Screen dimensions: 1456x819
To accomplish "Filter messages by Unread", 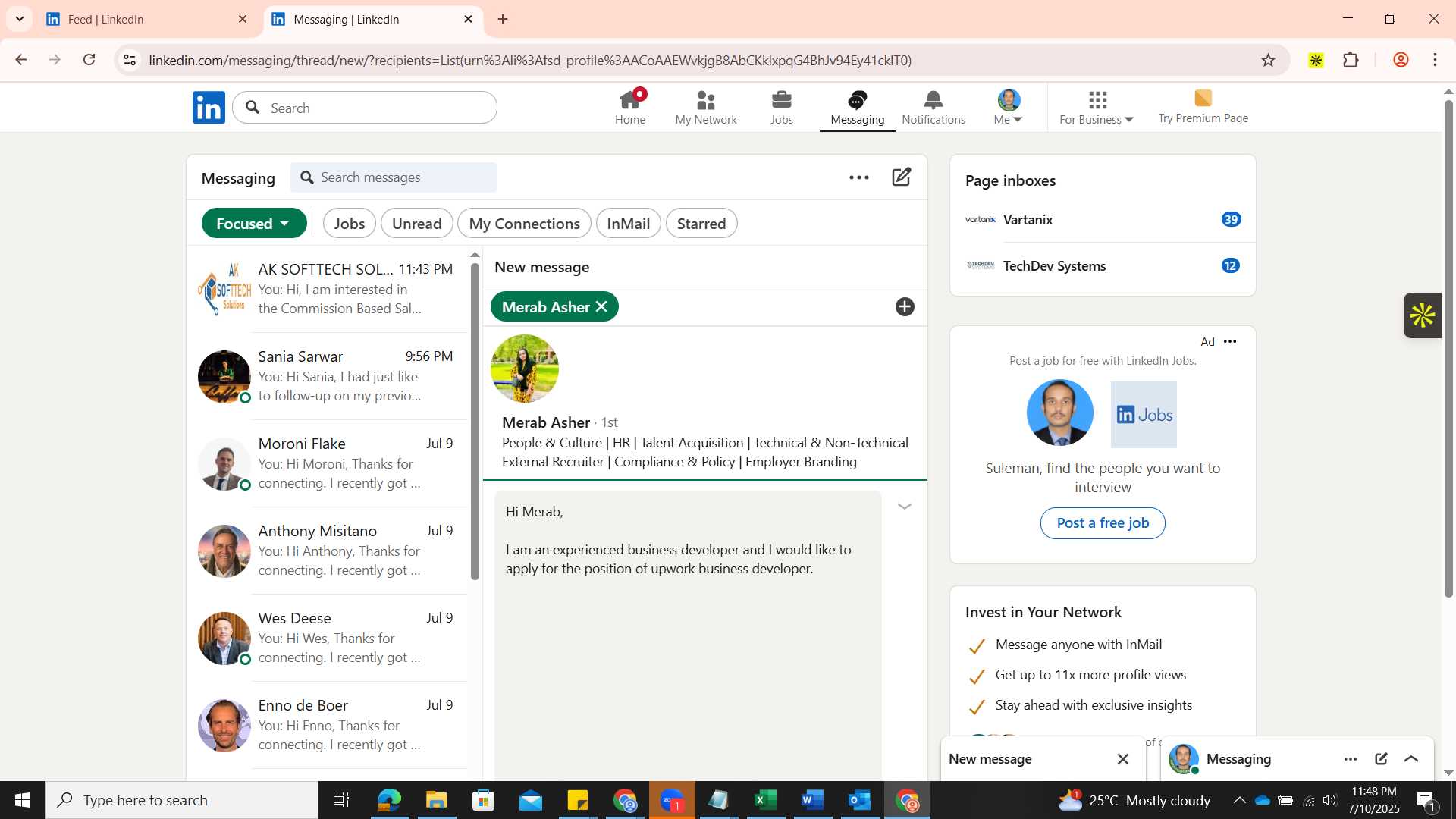I will pyautogui.click(x=417, y=224).
